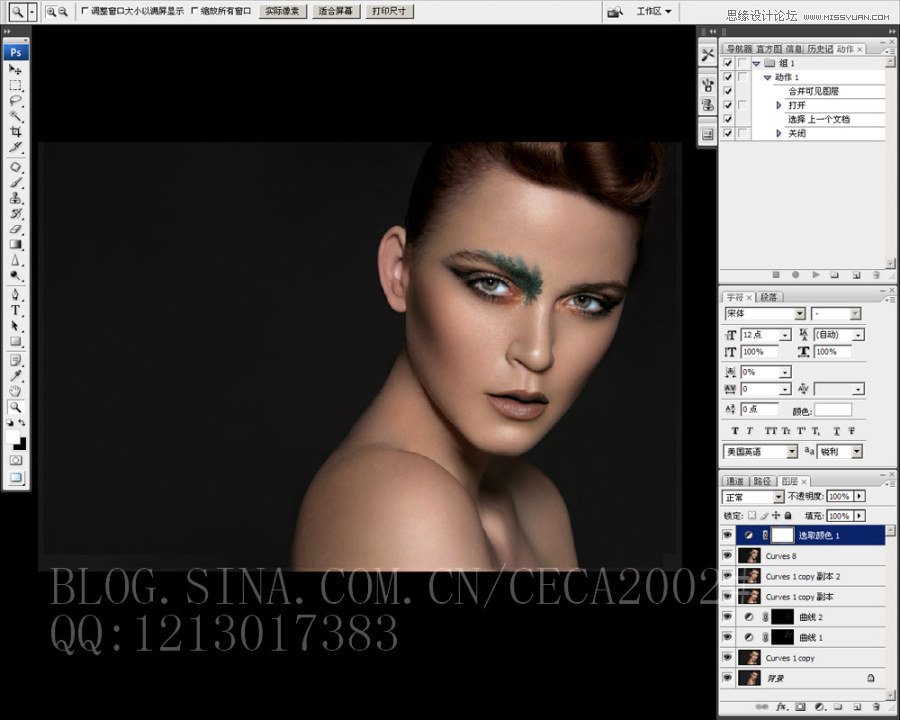
Task: Switch to the 历史记 tab
Action: [x=820, y=49]
